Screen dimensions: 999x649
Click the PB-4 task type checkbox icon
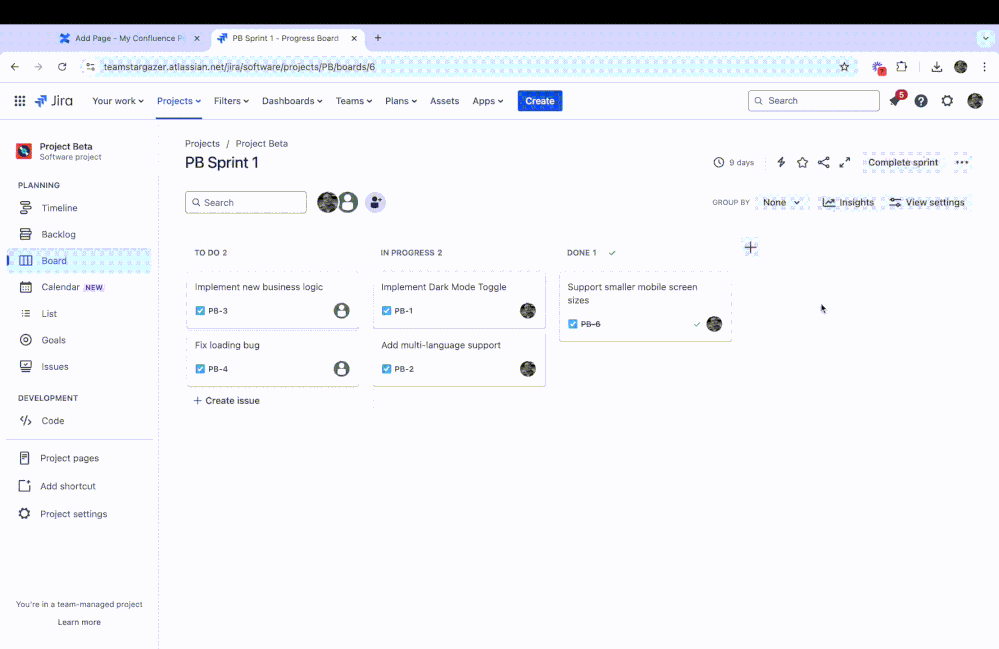[x=200, y=369]
